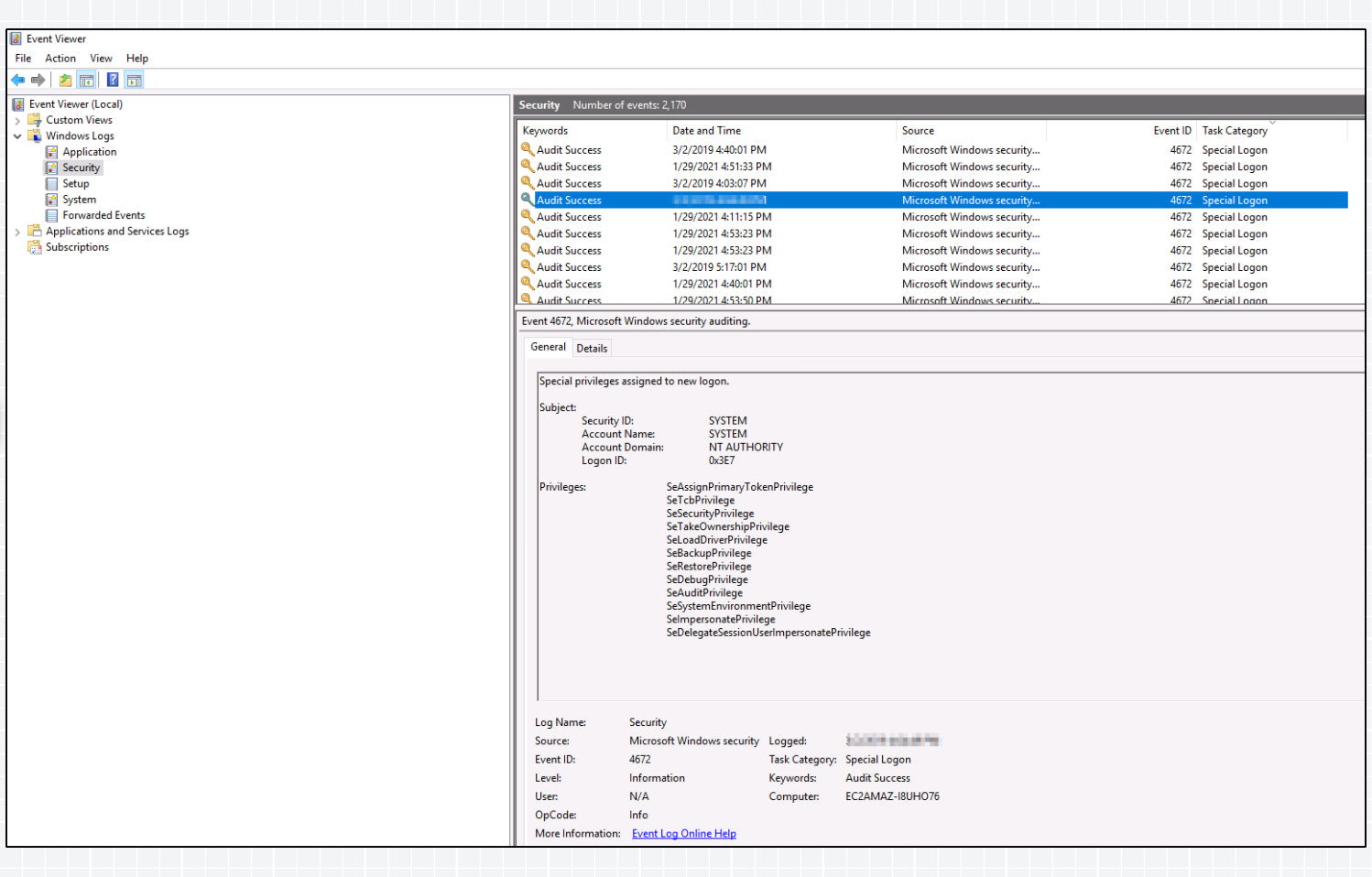Click 'Special privileges assigned to new logon.' text
This screenshot has width=1372, height=877.
pos(634,382)
